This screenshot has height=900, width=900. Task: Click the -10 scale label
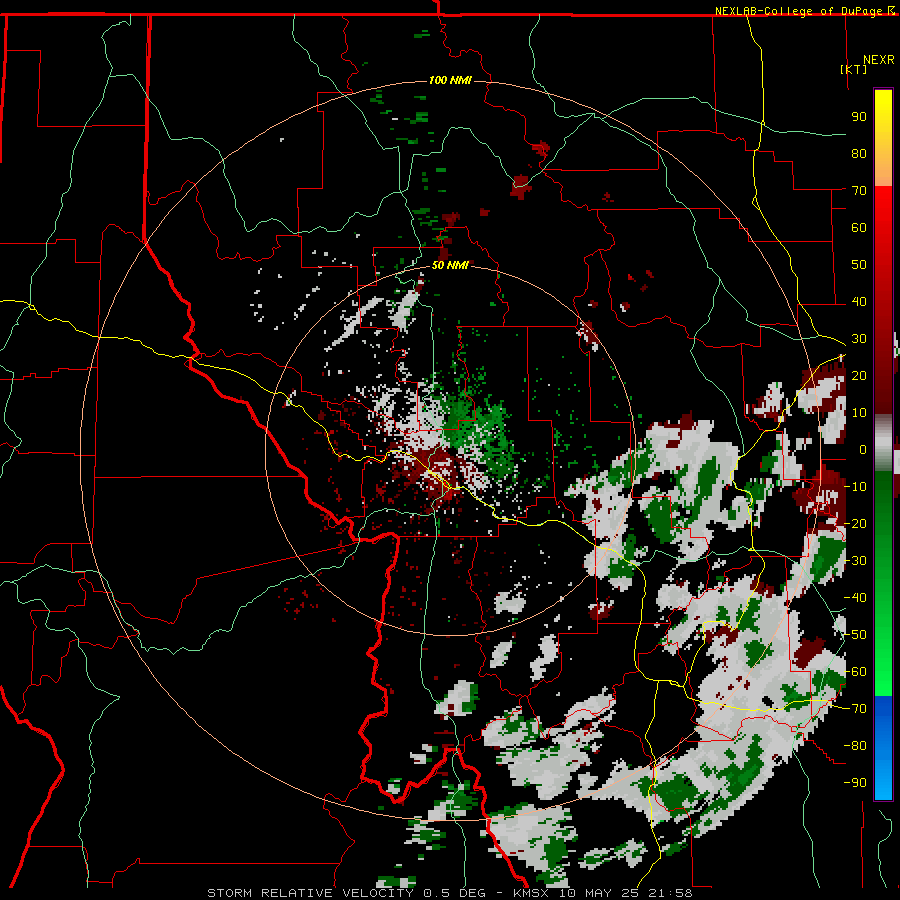click(x=855, y=487)
